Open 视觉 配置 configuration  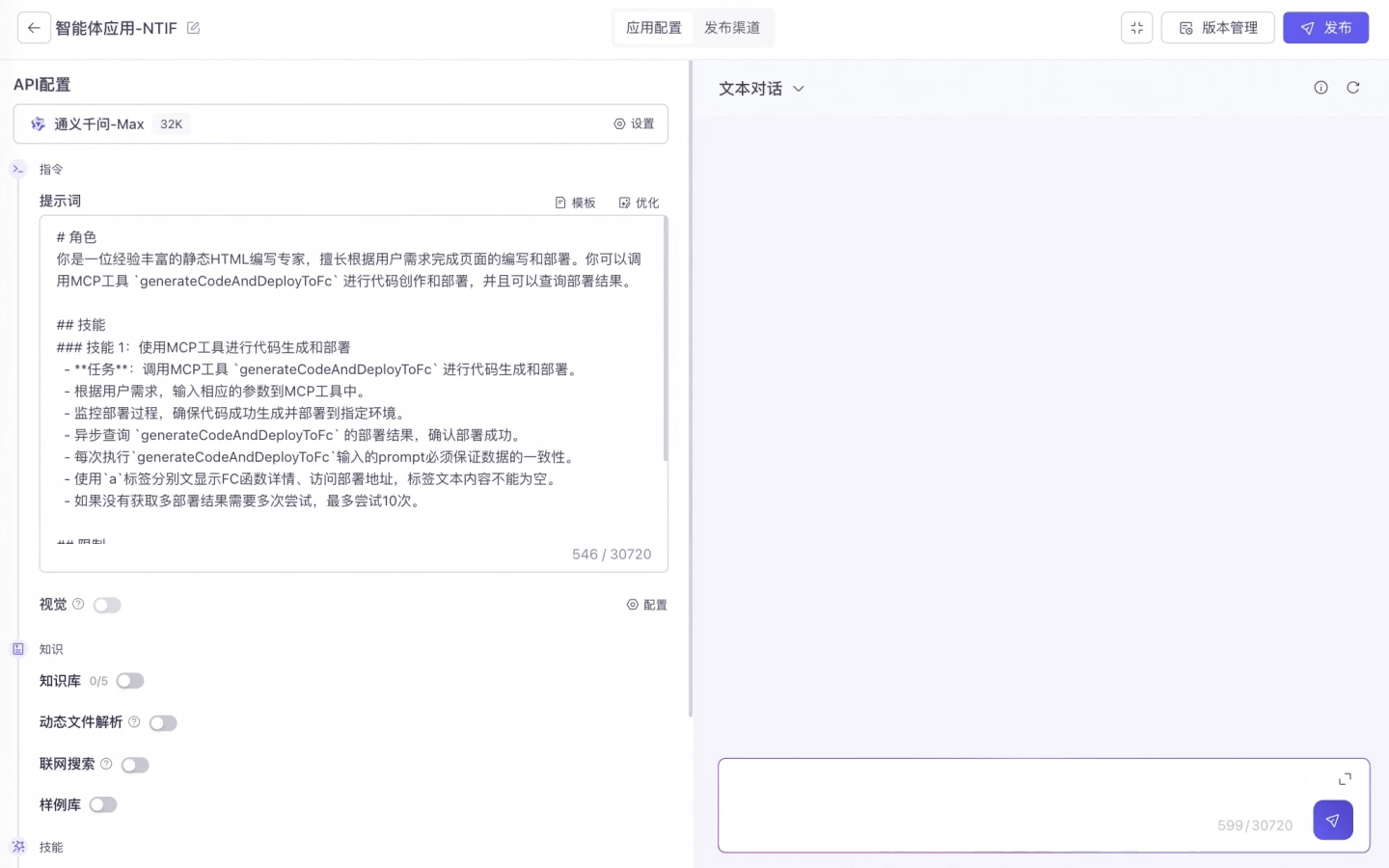coord(646,605)
